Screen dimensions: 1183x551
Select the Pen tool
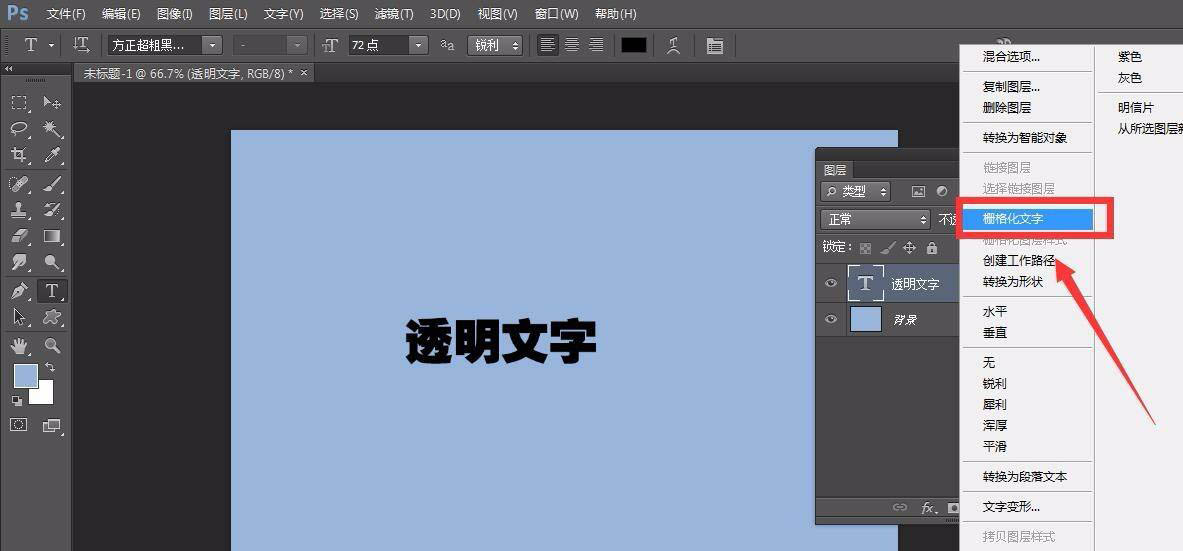pos(20,291)
